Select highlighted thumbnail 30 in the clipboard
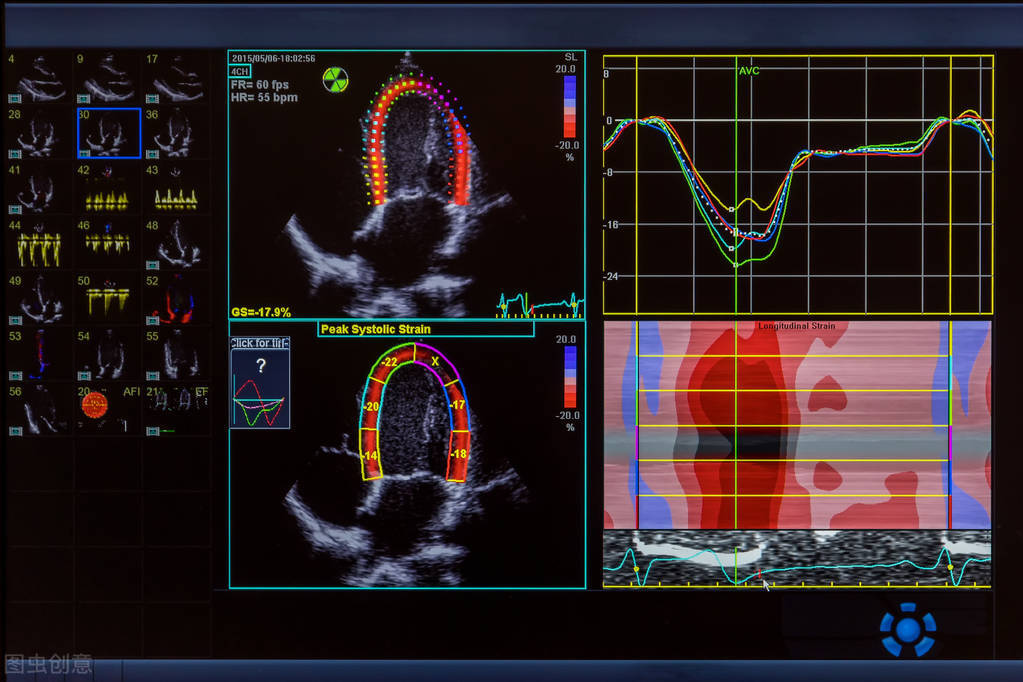 coord(108,133)
